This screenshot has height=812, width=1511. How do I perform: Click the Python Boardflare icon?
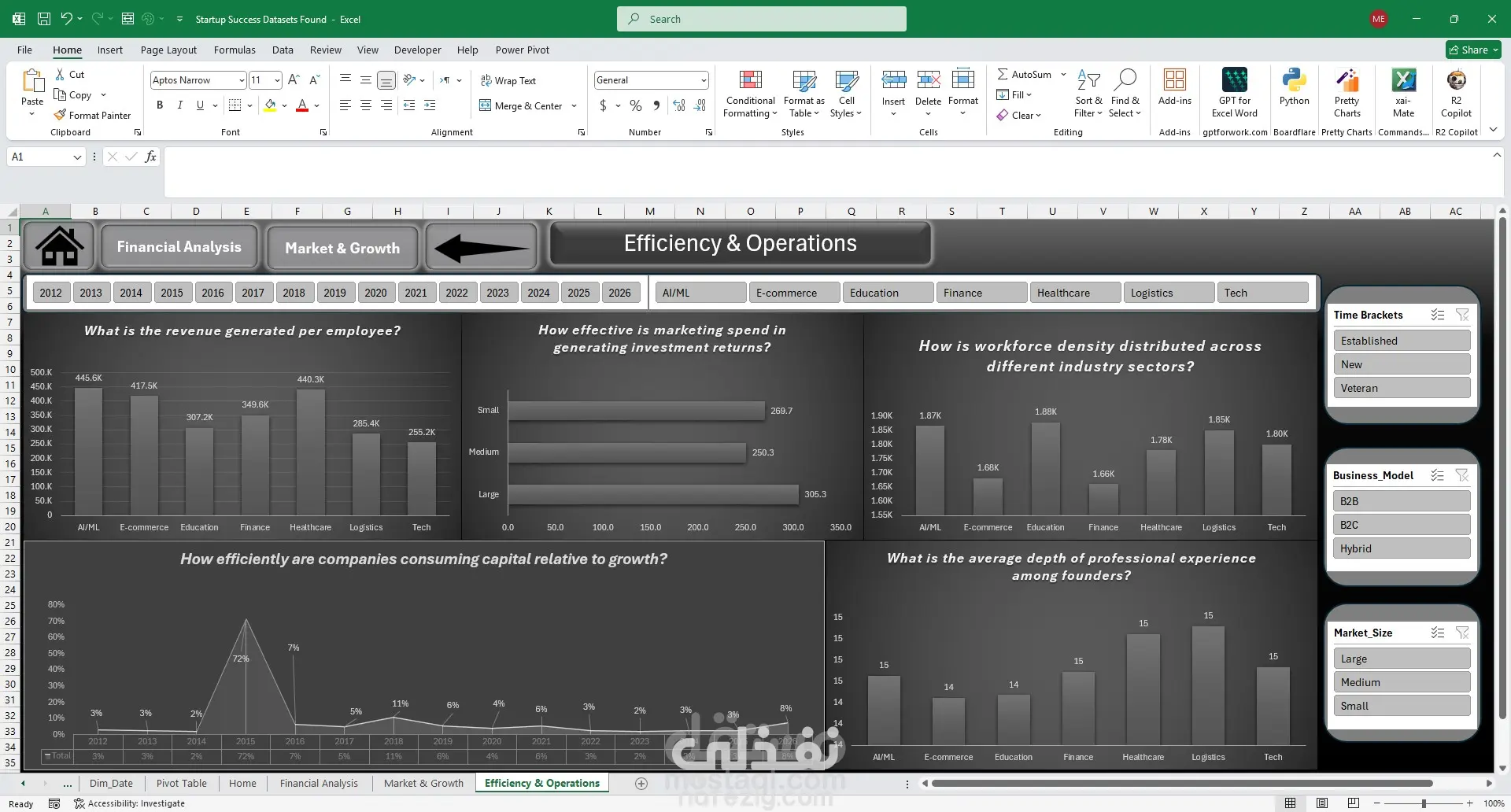[x=1295, y=80]
